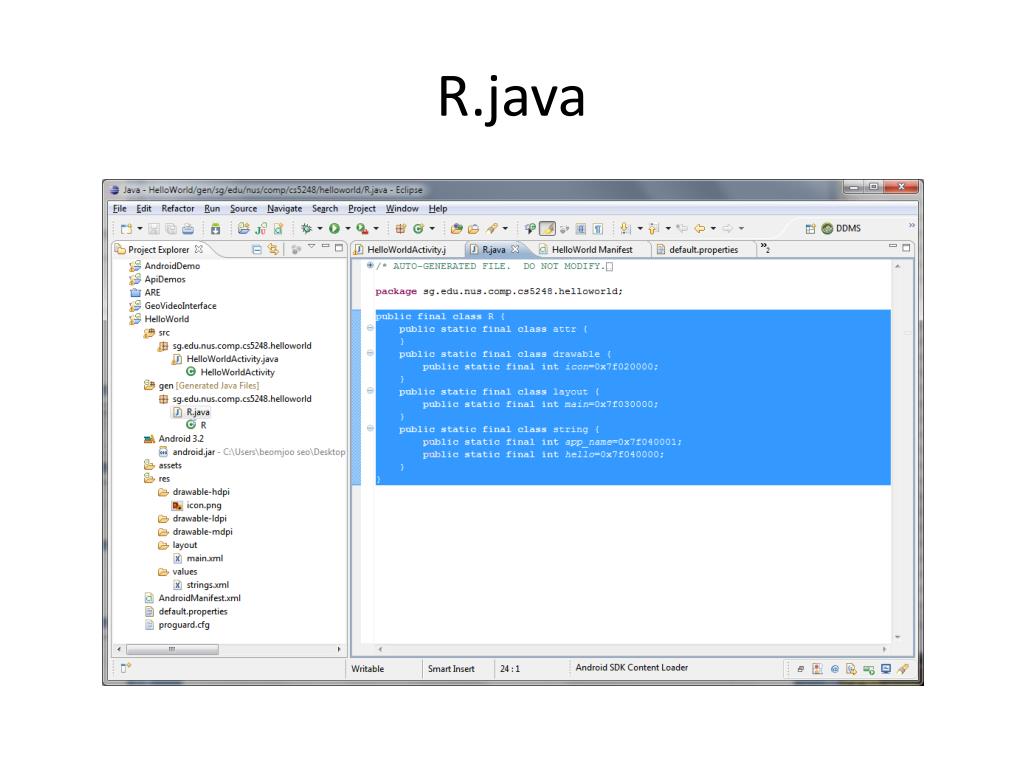Open the Run button dropdown arrow
This screenshot has width=1024, height=768.
(347, 228)
